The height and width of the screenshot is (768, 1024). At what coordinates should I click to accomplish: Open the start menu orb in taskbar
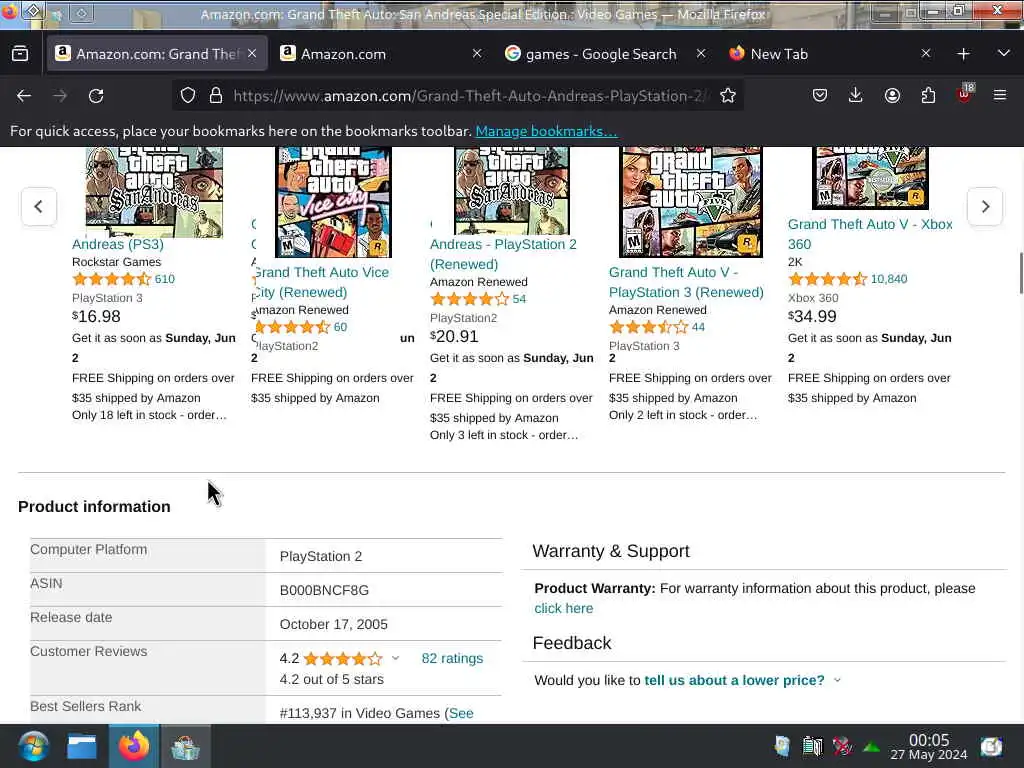pos(33,746)
